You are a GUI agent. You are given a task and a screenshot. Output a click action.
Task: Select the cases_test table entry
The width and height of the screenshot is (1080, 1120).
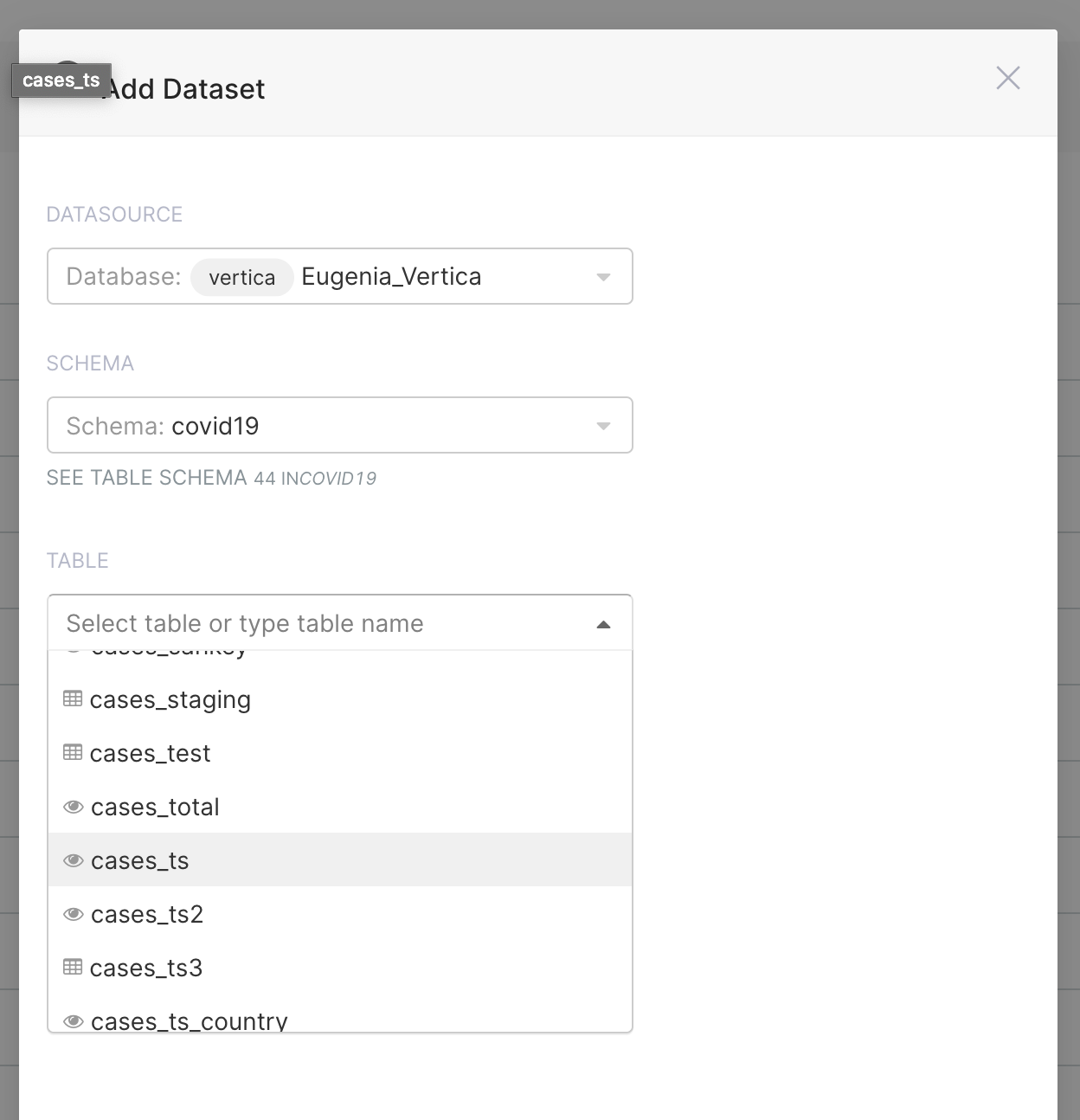click(151, 753)
